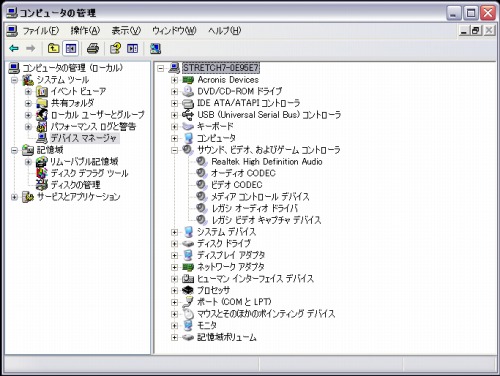The height and width of the screenshot is (376, 500).
Task: Collapse the サウンド、ビデオ、およびゲーム コントローラ node
Action: click(x=174, y=150)
